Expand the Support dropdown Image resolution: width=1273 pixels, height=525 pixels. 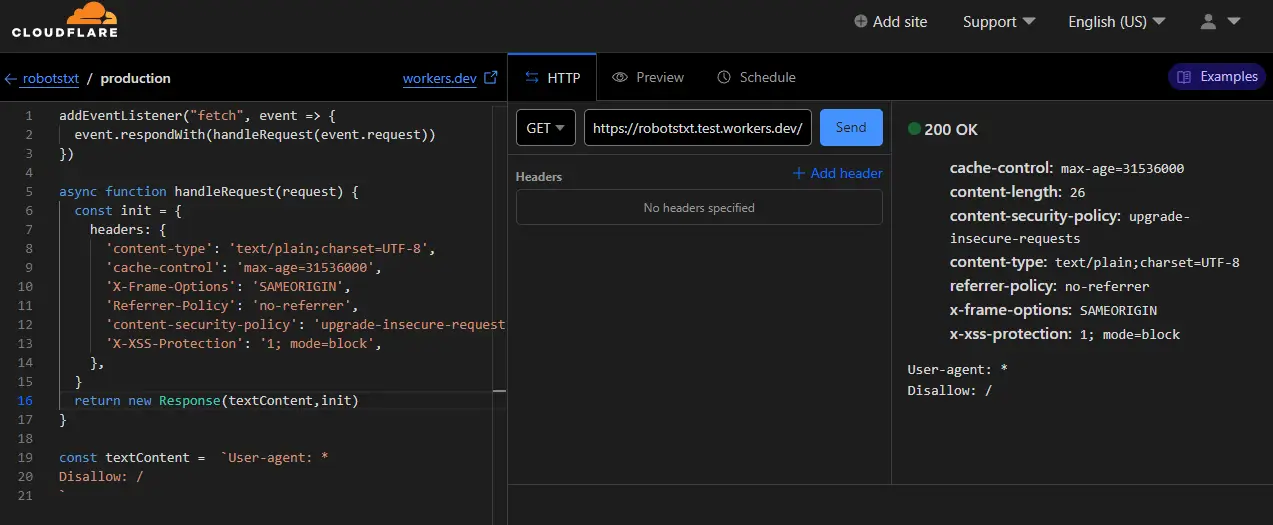[999, 21]
